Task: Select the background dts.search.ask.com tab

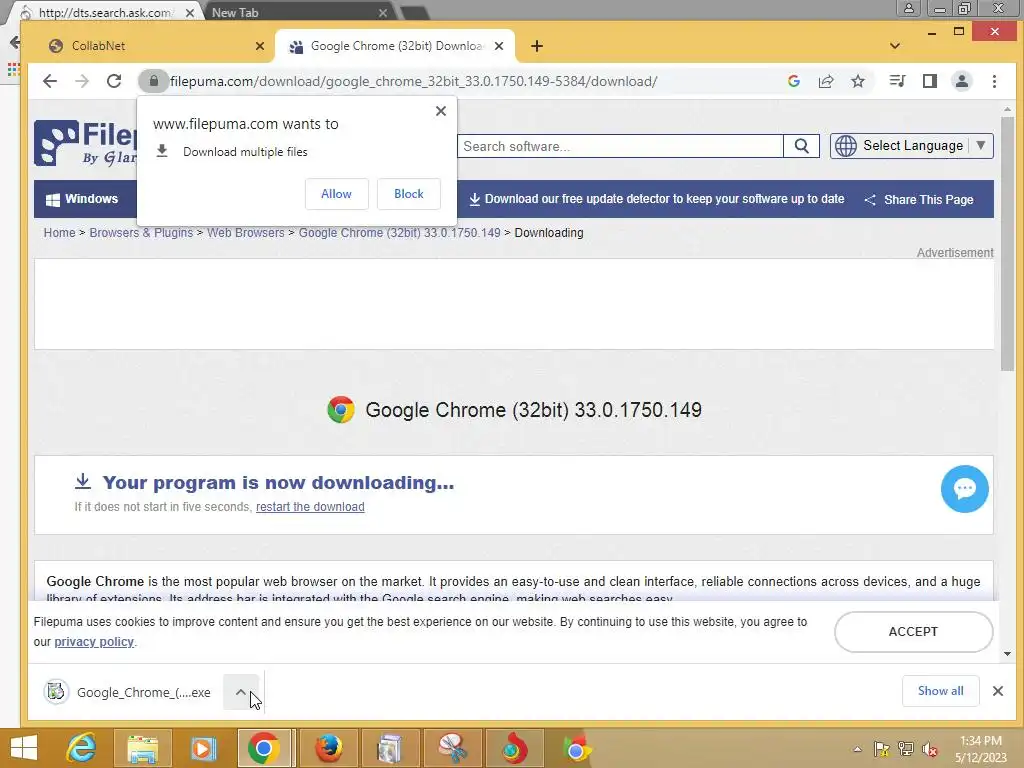Action: click(x=104, y=12)
